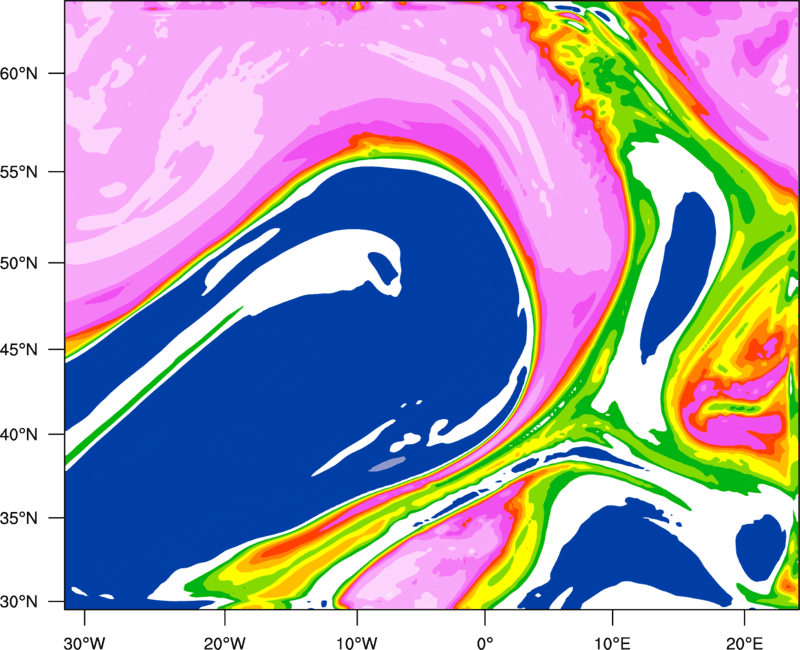Click the 20°E longitude label
The height and width of the screenshot is (650, 800).
(x=744, y=643)
